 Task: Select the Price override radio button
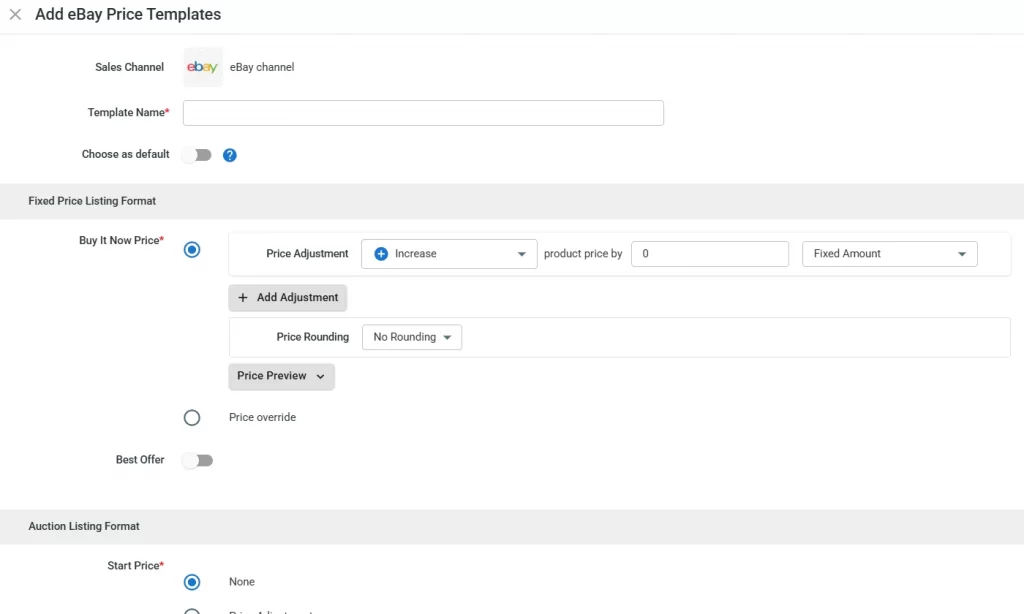pyautogui.click(x=192, y=417)
